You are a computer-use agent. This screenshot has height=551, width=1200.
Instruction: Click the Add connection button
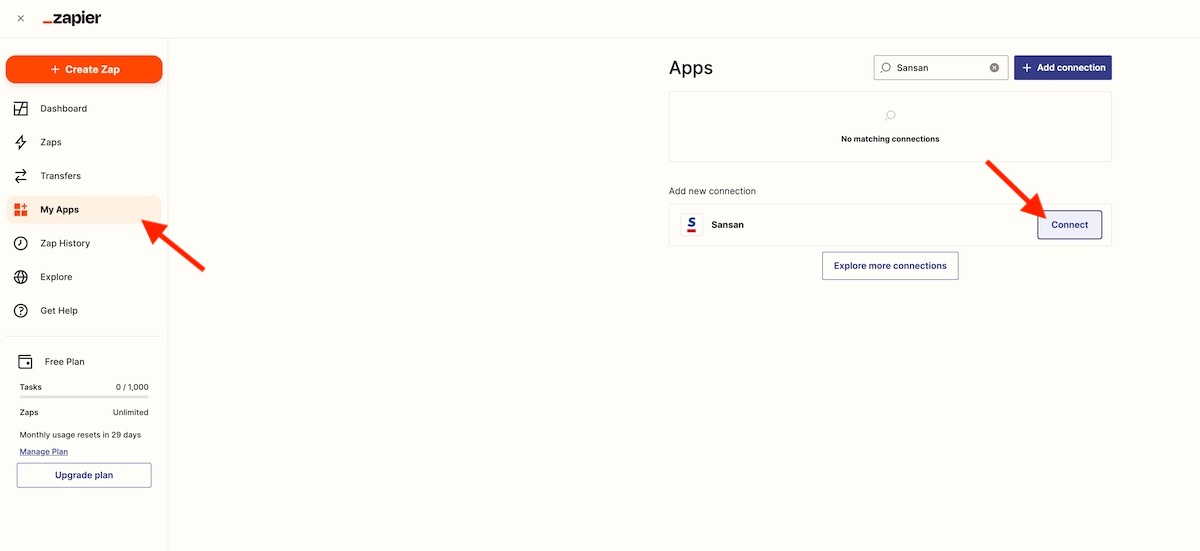point(1063,68)
